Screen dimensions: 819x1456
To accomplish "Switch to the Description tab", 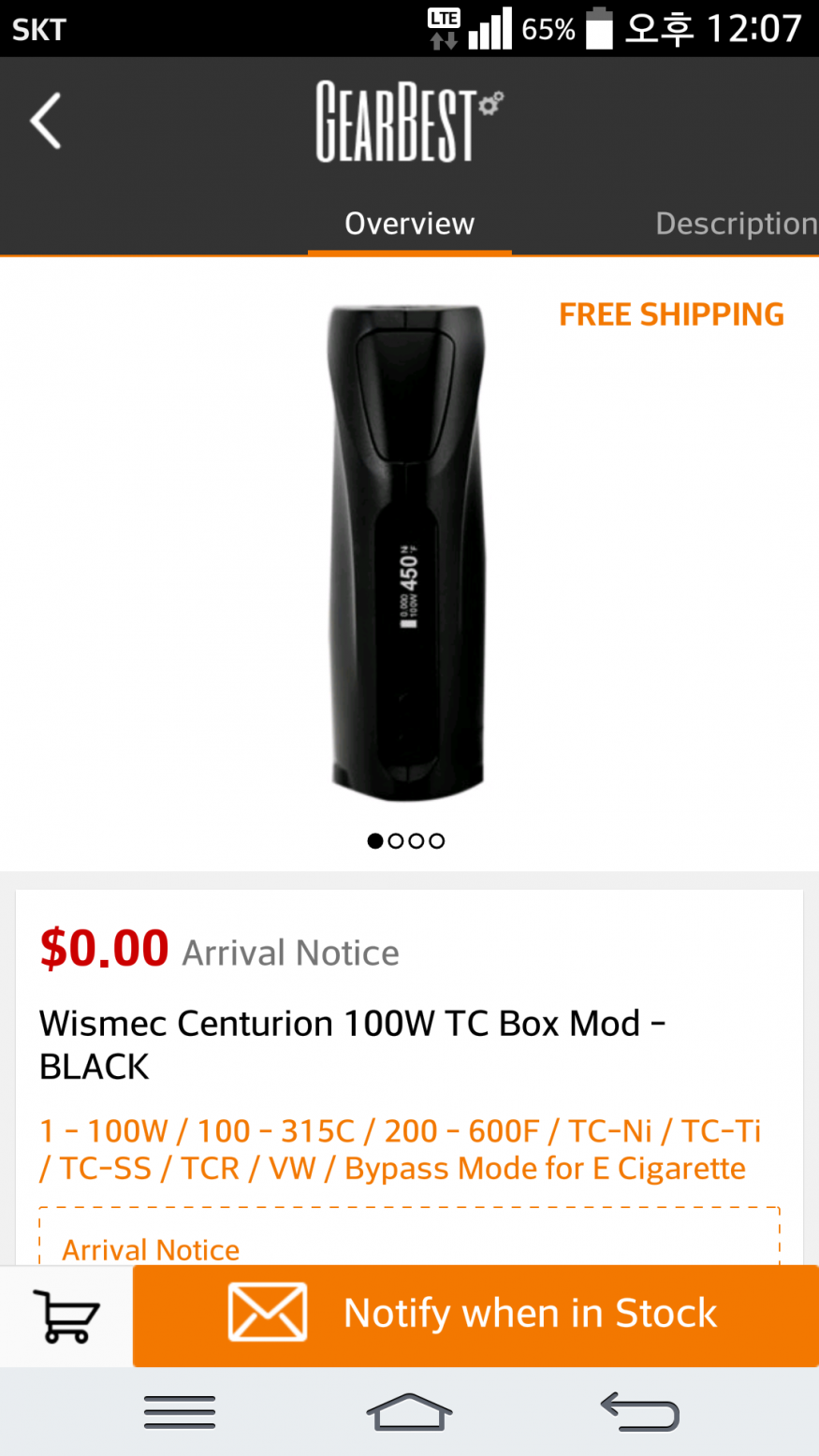I will [x=736, y=224].
